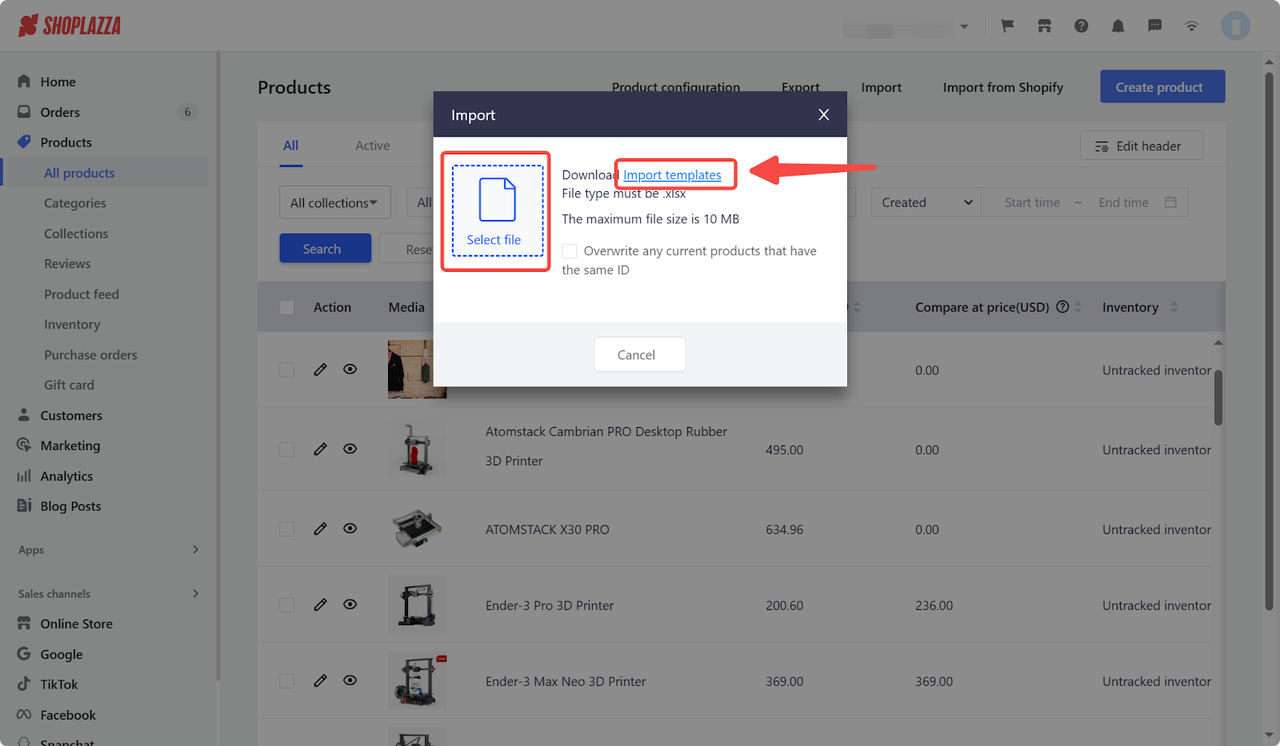Open the help question mark icon

[1081, 25]
